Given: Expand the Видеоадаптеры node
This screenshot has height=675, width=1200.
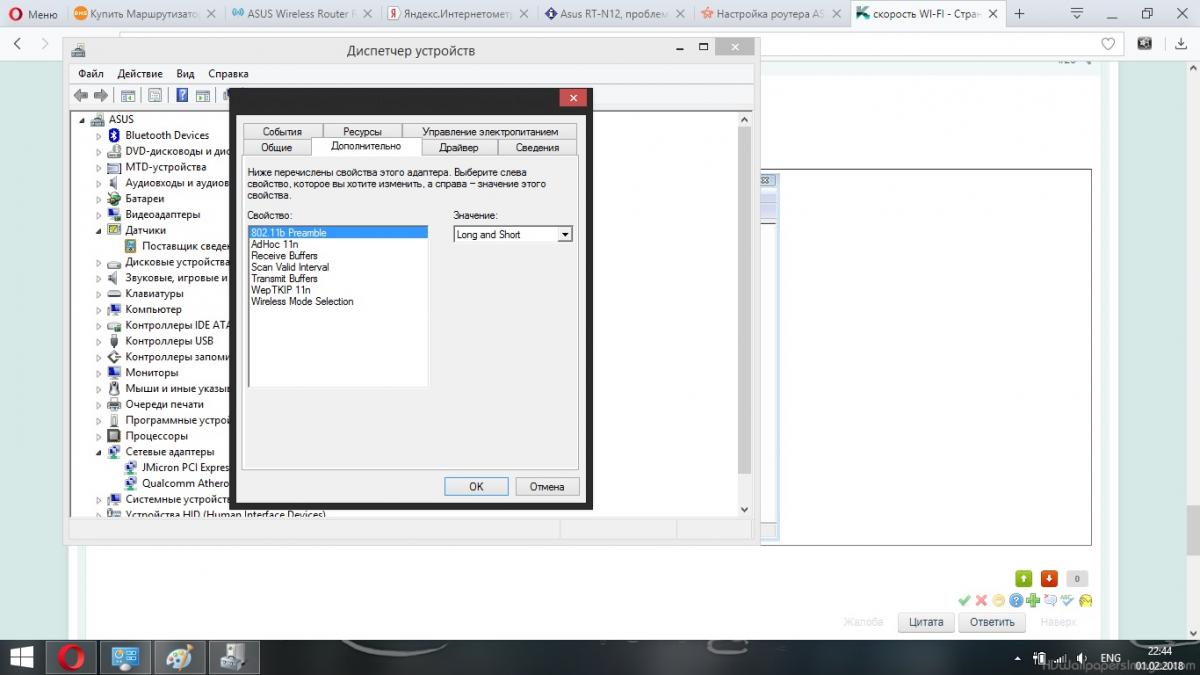Looking at the screenshot, I should coord(99,214).
